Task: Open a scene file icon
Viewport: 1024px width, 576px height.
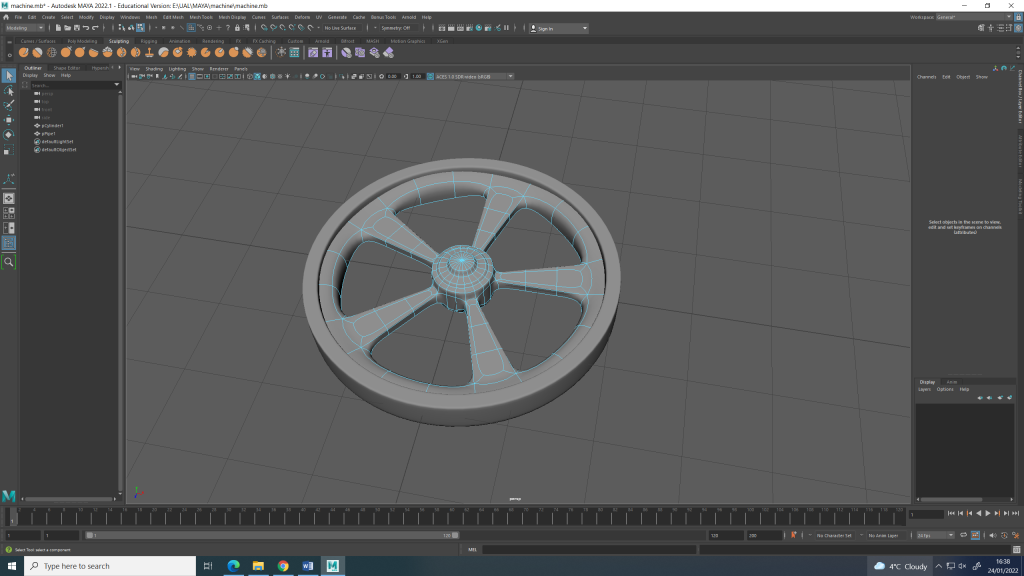Action: tap(67, 28)
